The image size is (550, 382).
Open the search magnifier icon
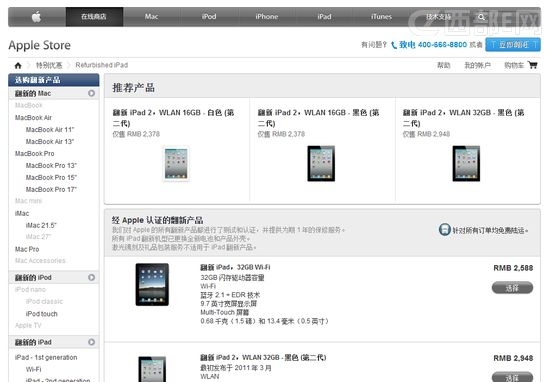[481, 17]
